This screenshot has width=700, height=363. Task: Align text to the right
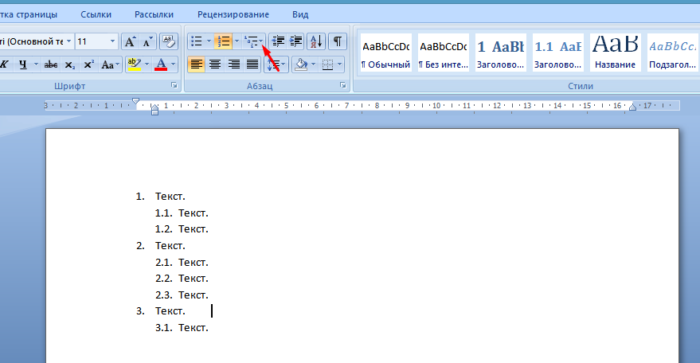(x=233, y=65)
